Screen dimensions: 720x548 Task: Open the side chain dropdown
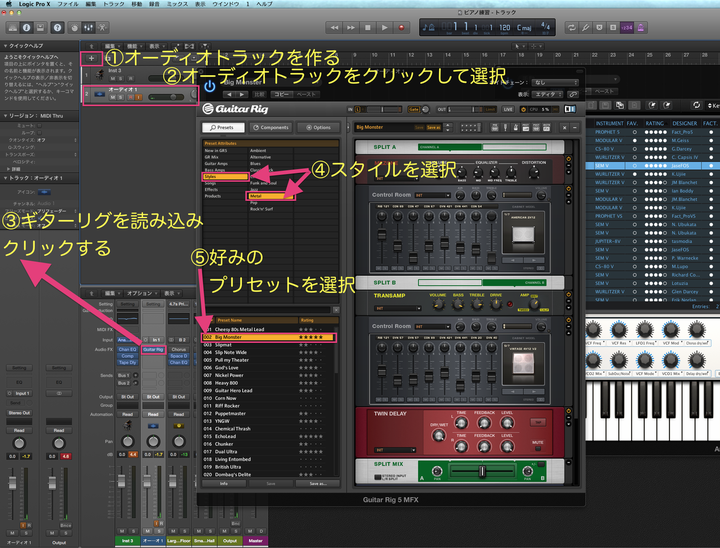[x=556, y=83]
